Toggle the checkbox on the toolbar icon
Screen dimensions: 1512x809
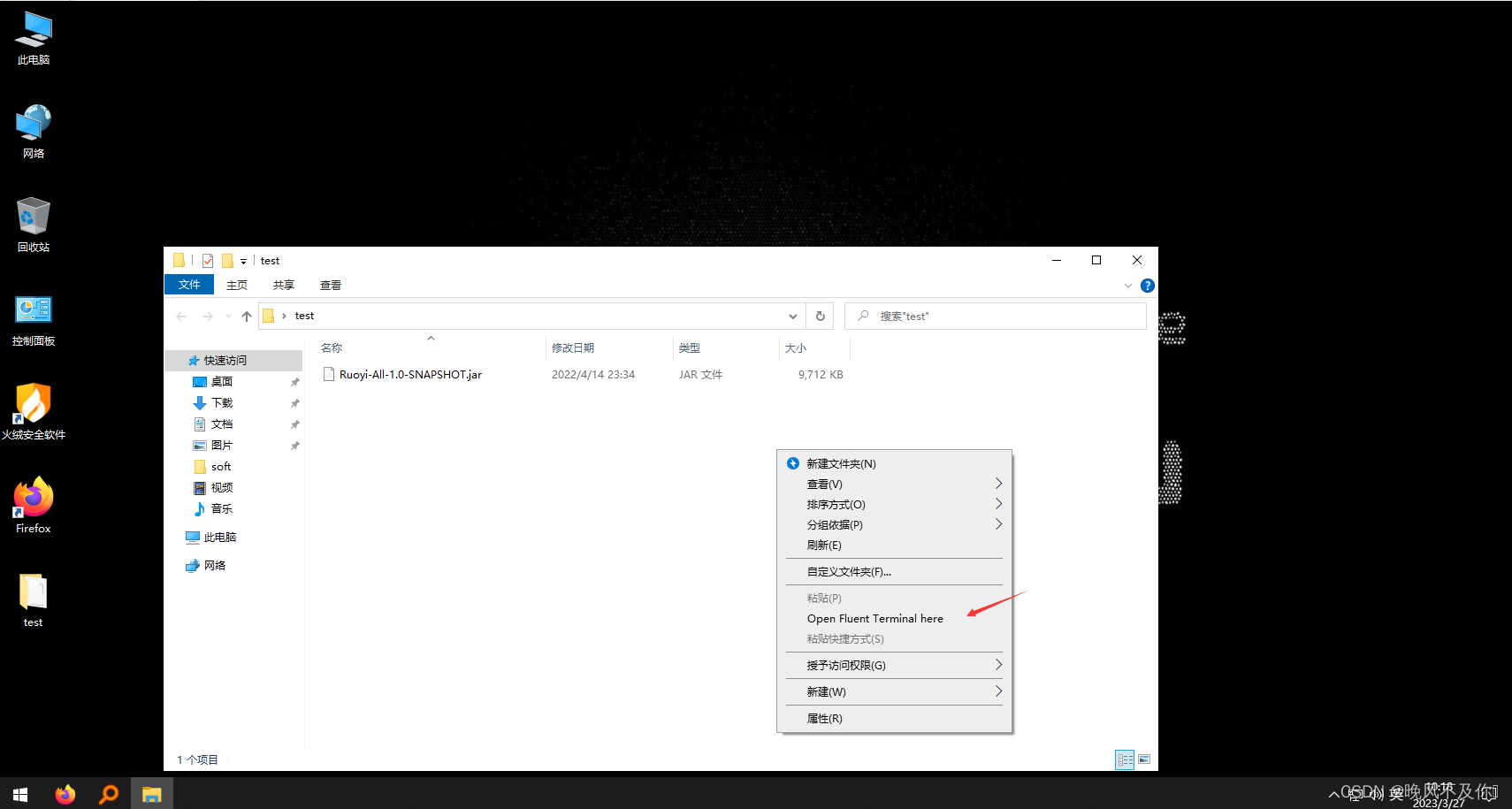207,260
